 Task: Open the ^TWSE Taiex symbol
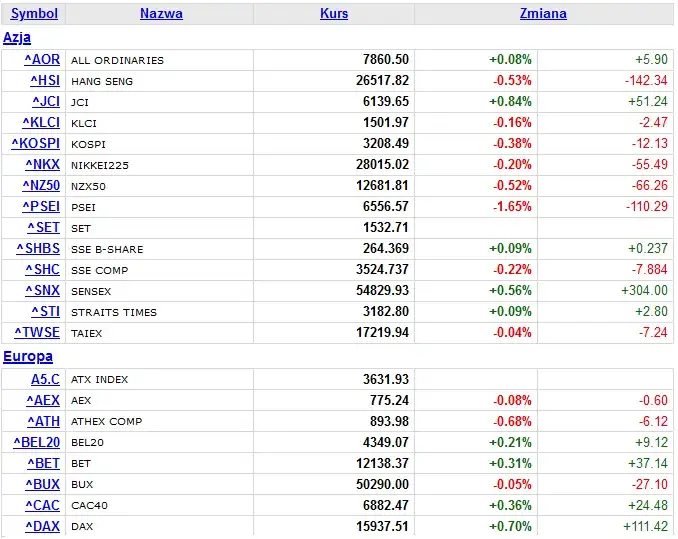37,332
